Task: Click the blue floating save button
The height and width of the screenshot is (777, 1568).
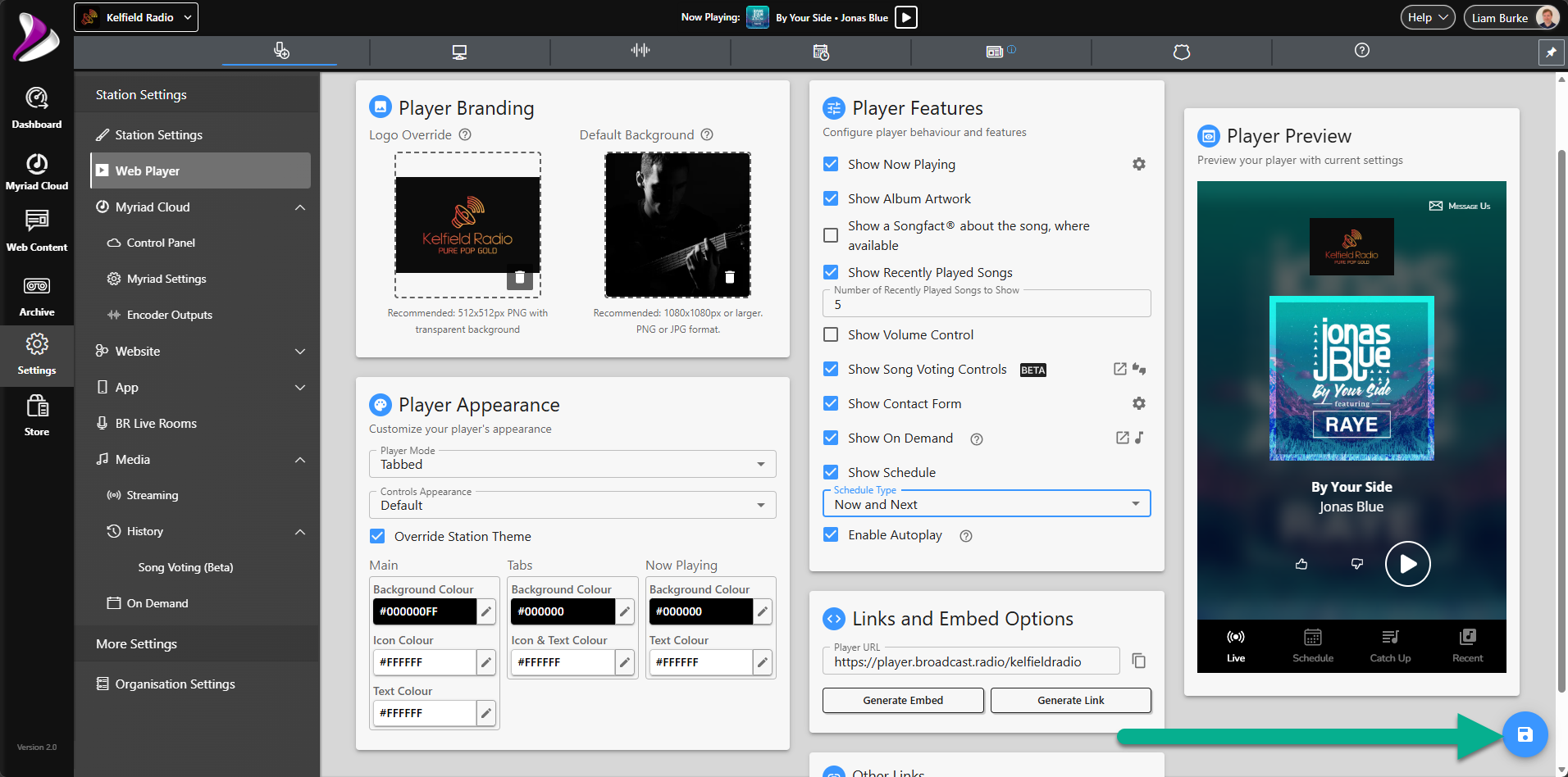Action: point(1525,734)
